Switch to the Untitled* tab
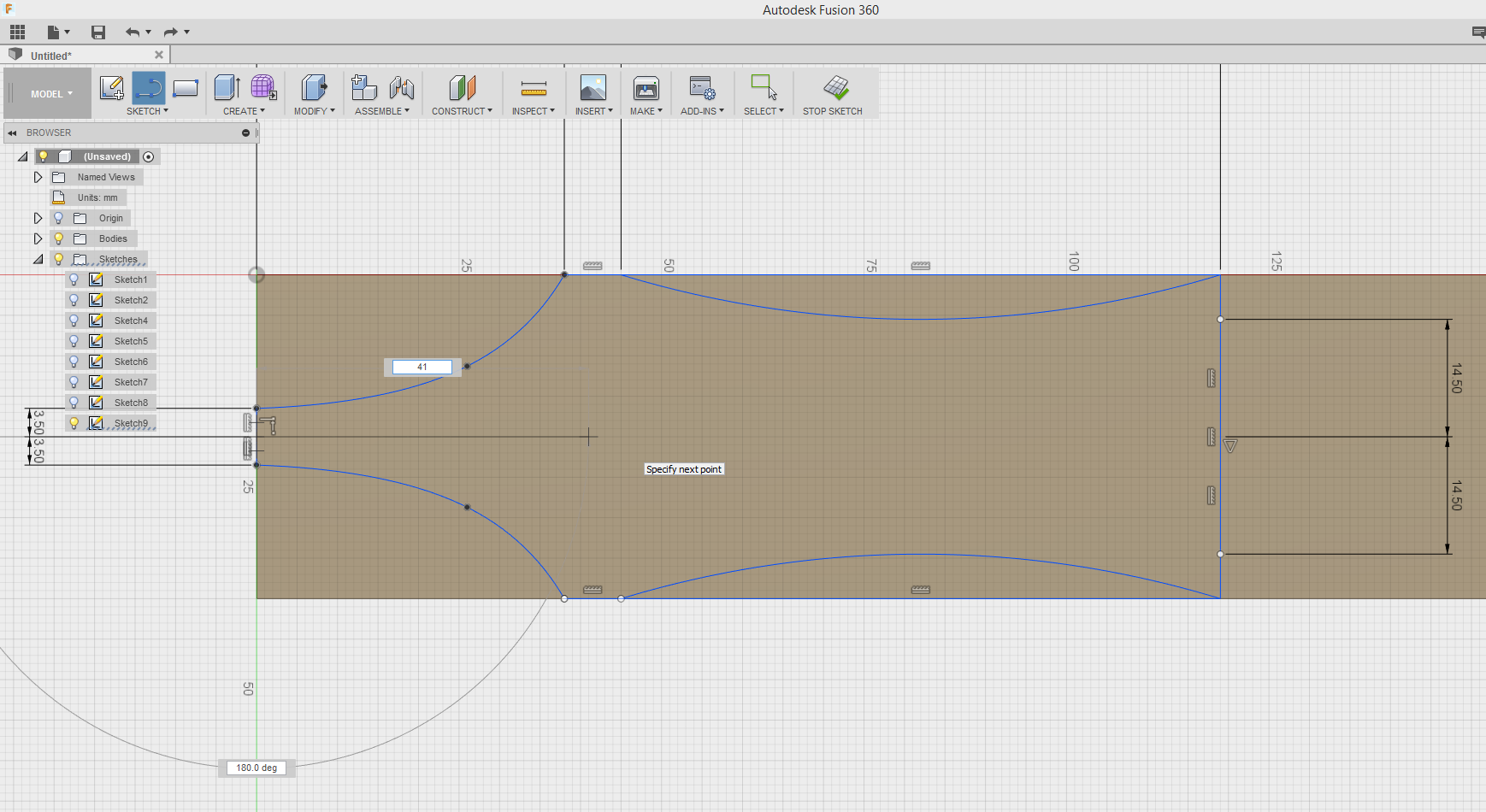Screen dimensions: 1486x812 (x=51, y=56)
